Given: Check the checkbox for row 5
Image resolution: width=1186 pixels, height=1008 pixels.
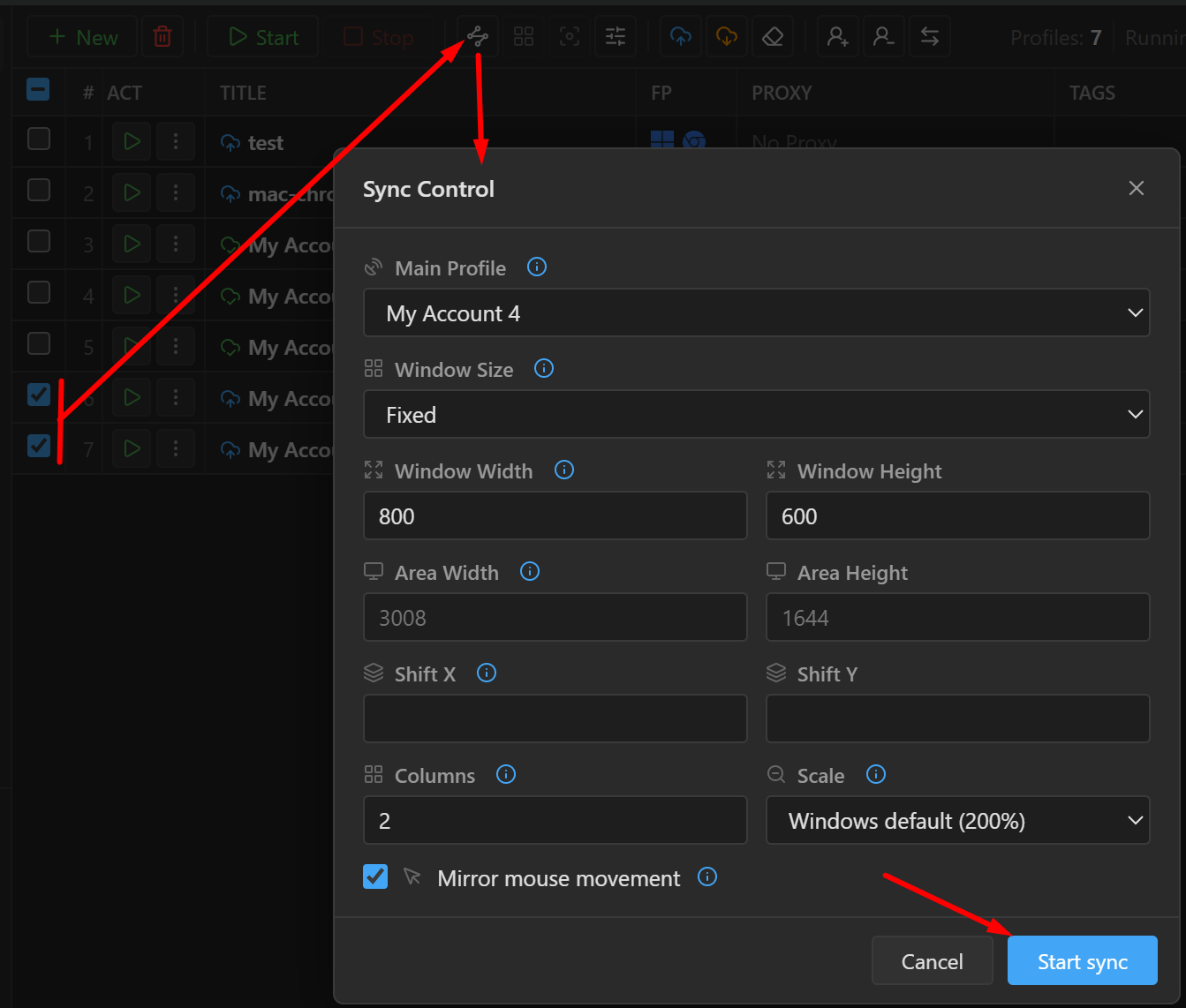Looking at the screenshot, I should pos(39,343).
